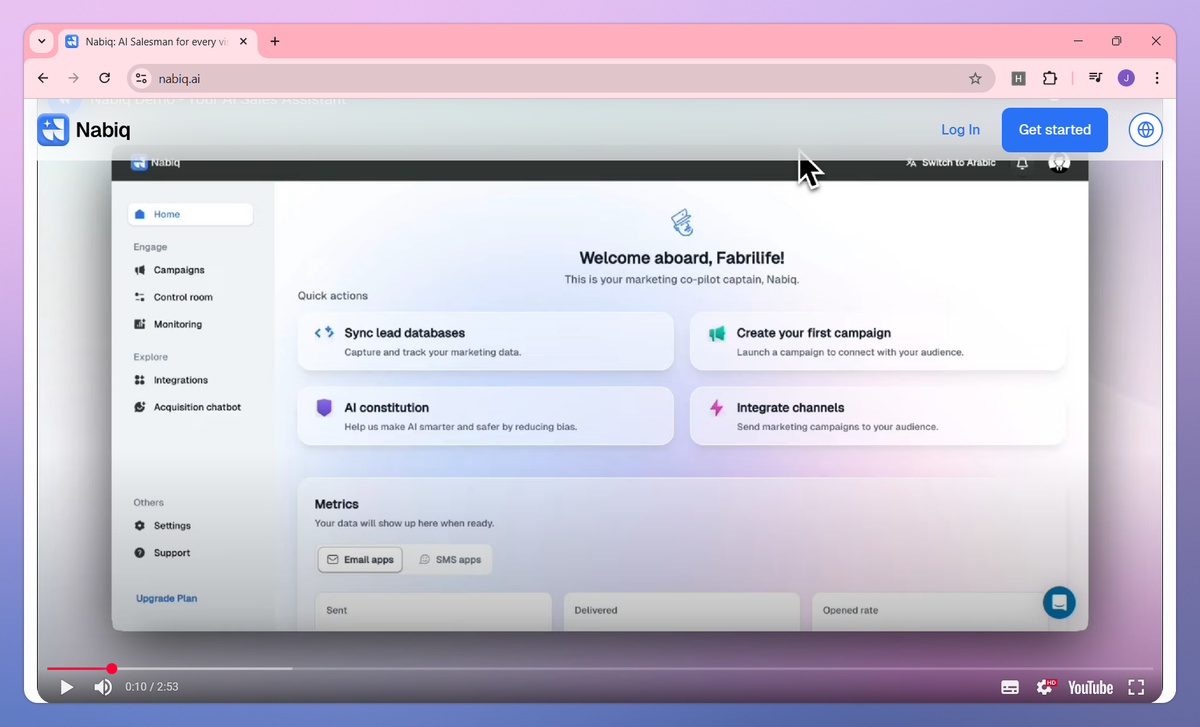The image size is (1200, 727).
Task: Open the H extension icon
Action: (x=1018, y=78)
